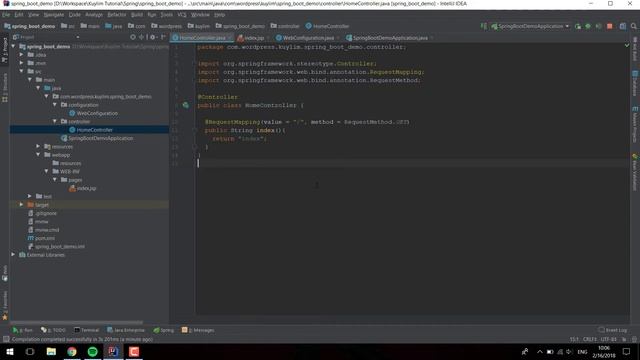Expand the .idea folder
640x360 pixels.
point(21,55)
